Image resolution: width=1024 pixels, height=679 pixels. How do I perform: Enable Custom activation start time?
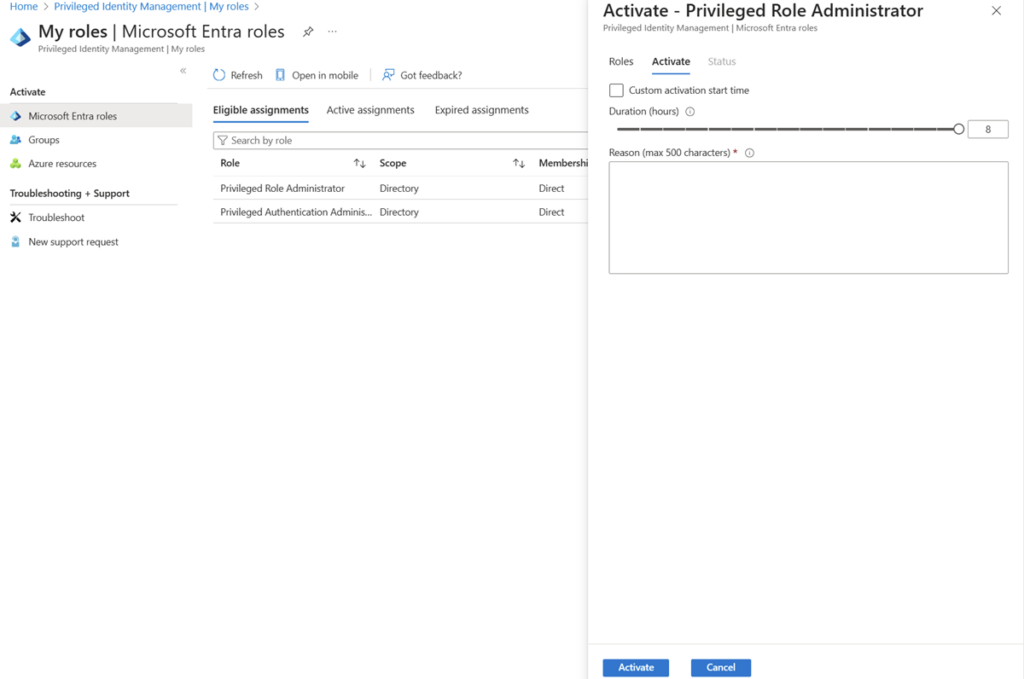[616, 90]
